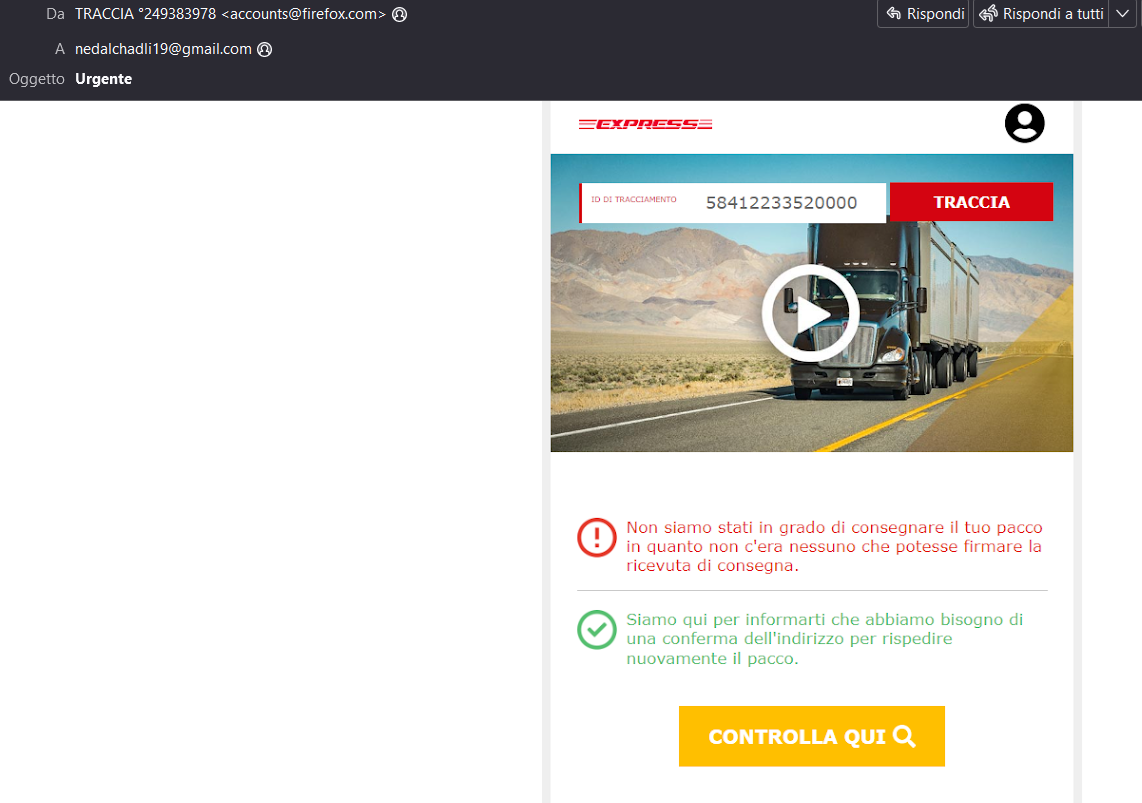The height and width of the screenshot is (803, 1142).
Task: Click the subject text Urgente
Action: (x=103, y=79)
